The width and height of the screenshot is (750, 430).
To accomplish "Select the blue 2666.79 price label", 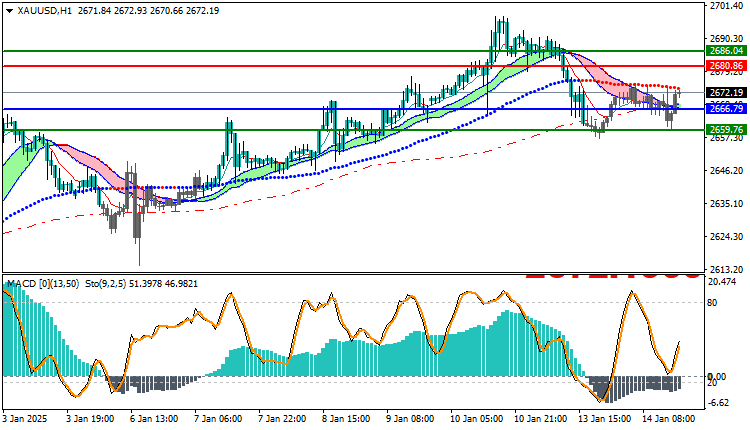I will [x=726, y=109].
